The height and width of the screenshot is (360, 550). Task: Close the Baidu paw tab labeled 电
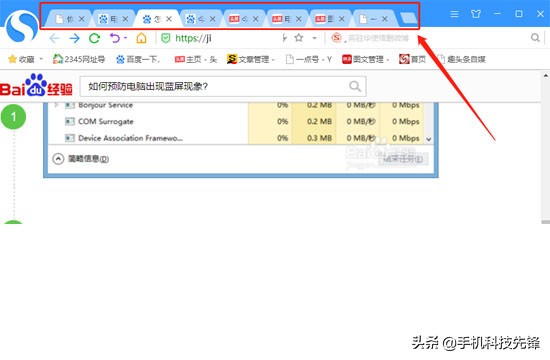point(125,19)
